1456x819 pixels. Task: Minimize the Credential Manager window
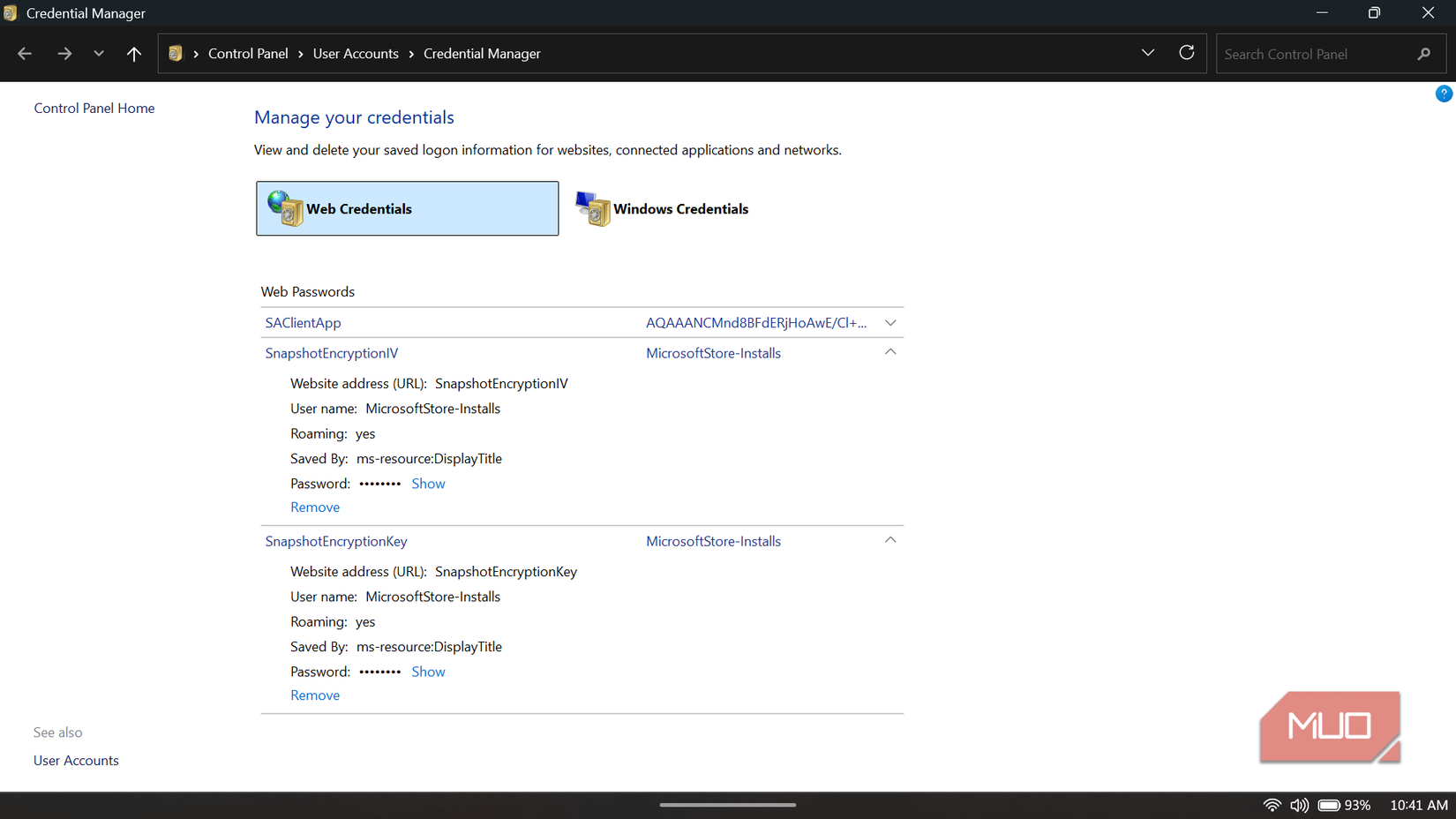click(x=1322, y=13)
